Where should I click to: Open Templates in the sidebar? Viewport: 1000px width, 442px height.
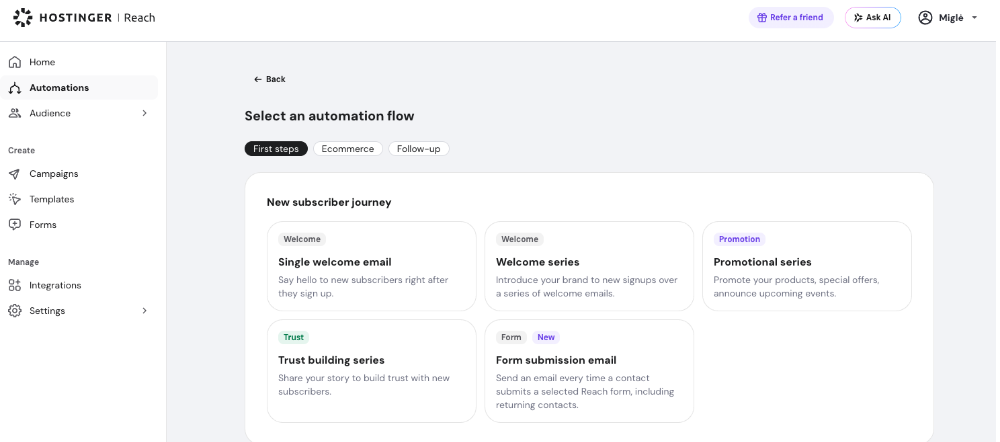pos(79,199)
